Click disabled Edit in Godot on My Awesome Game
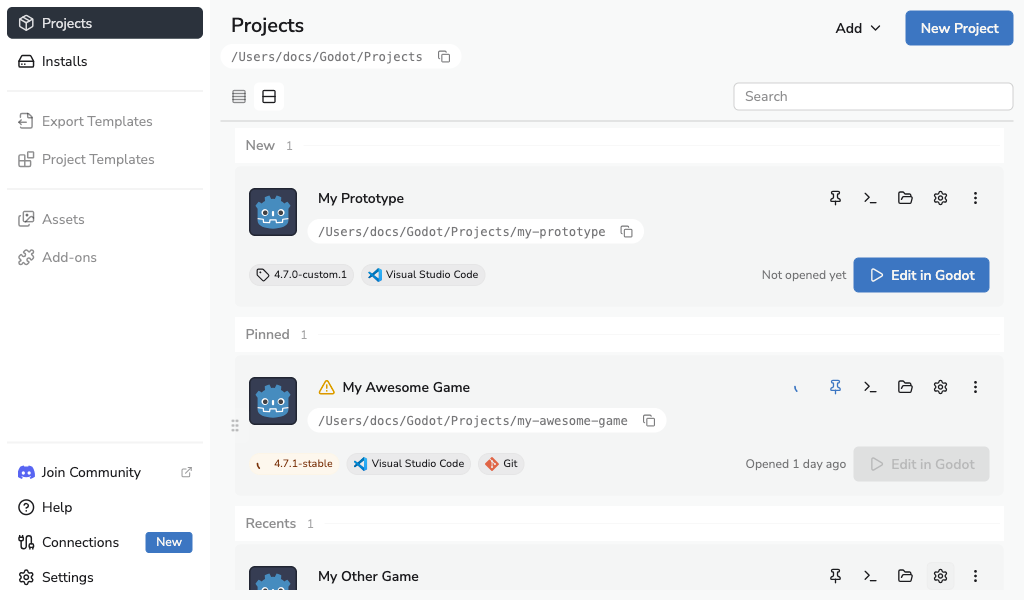The image size is (1024, 600). [921, 464]
